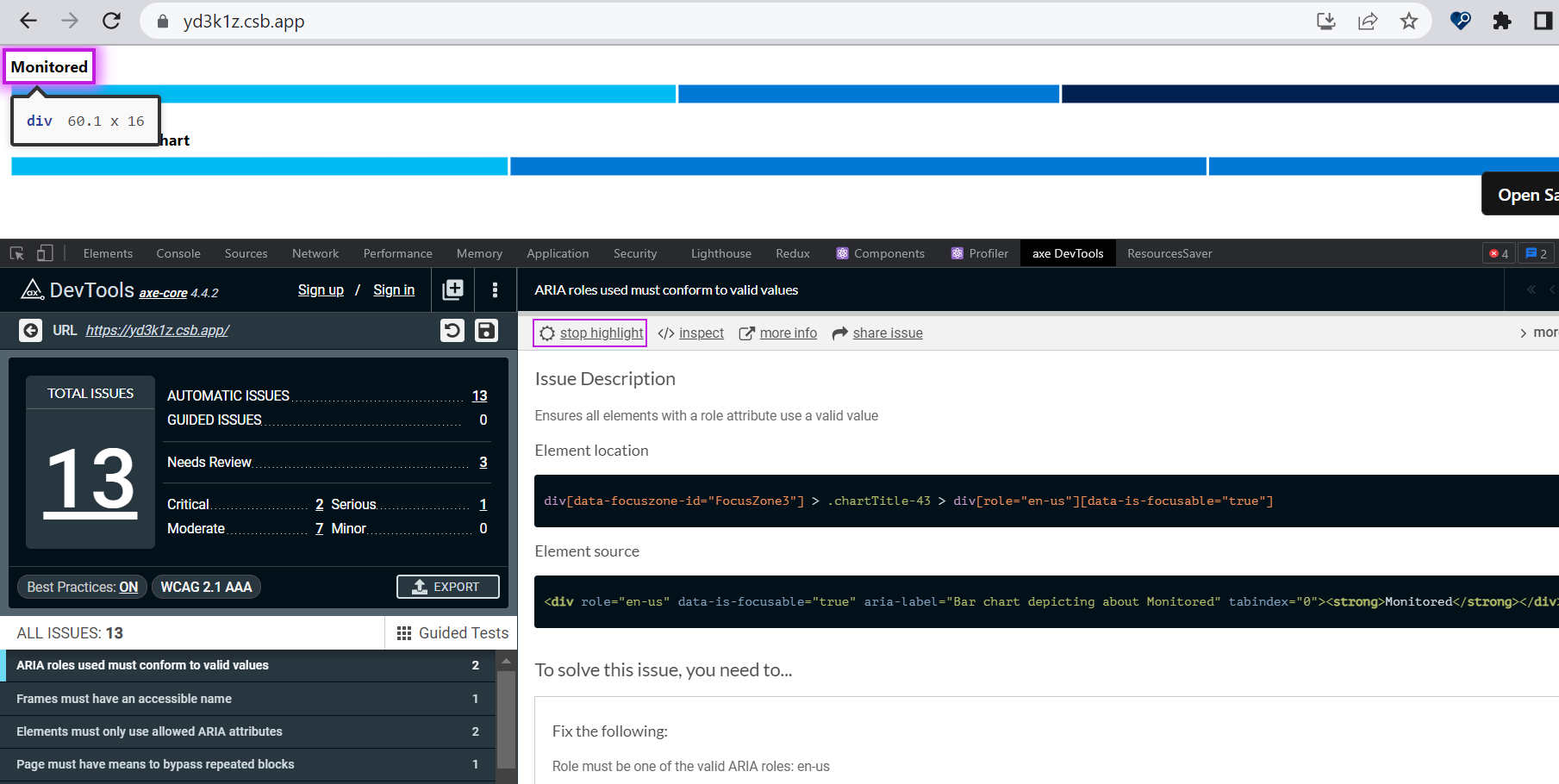Select Elements must only use allowed ARIA attributes
Viewport: 1559px width, 784px height.
[x=247, y=731]
